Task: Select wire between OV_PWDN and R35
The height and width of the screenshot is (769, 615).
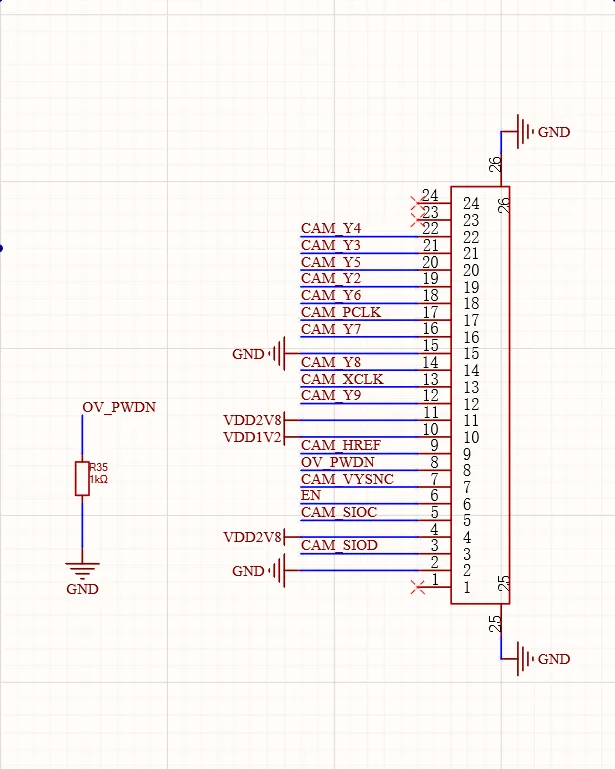Action: click(x=82, y=437)
